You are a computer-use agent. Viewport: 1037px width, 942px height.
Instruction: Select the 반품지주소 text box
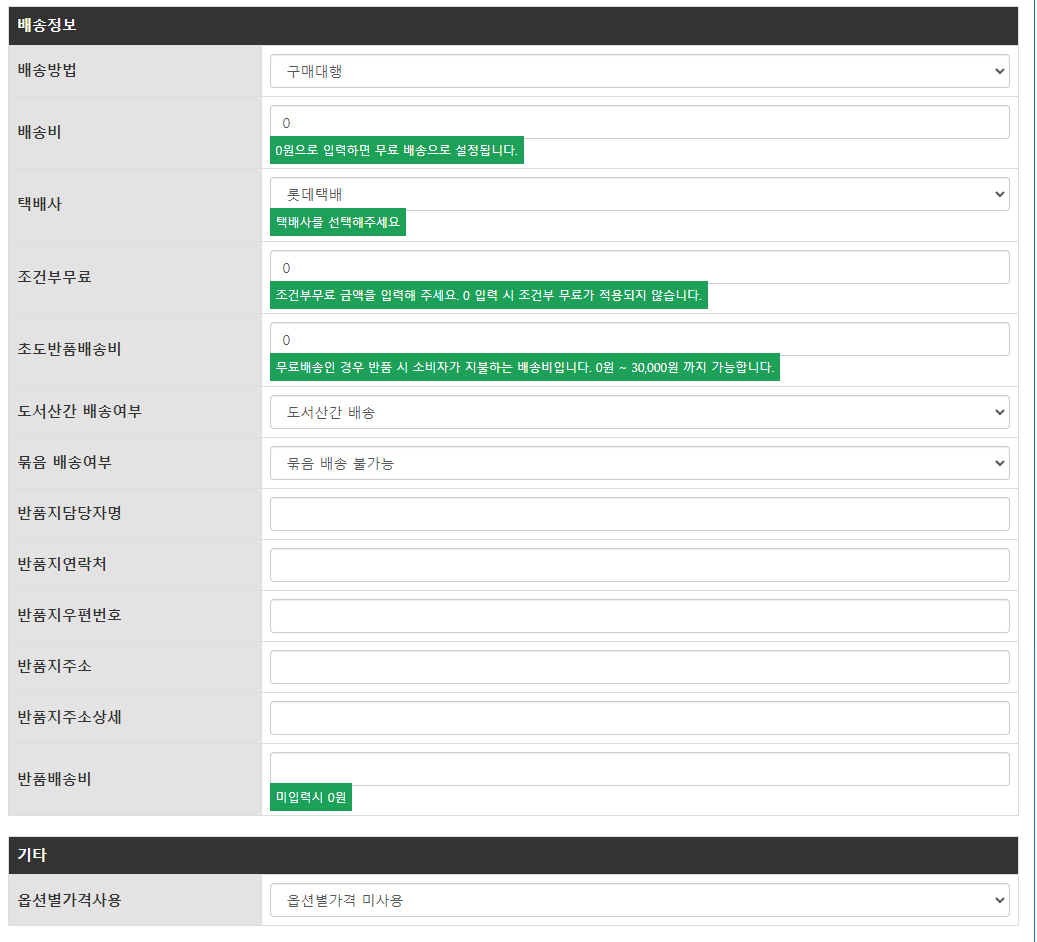(x=639, y=667)
